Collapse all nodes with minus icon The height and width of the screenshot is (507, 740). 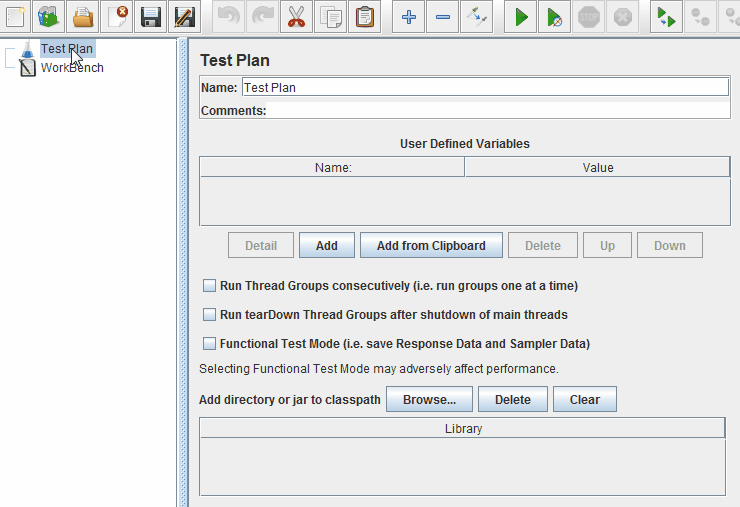[x=443, y=17]
